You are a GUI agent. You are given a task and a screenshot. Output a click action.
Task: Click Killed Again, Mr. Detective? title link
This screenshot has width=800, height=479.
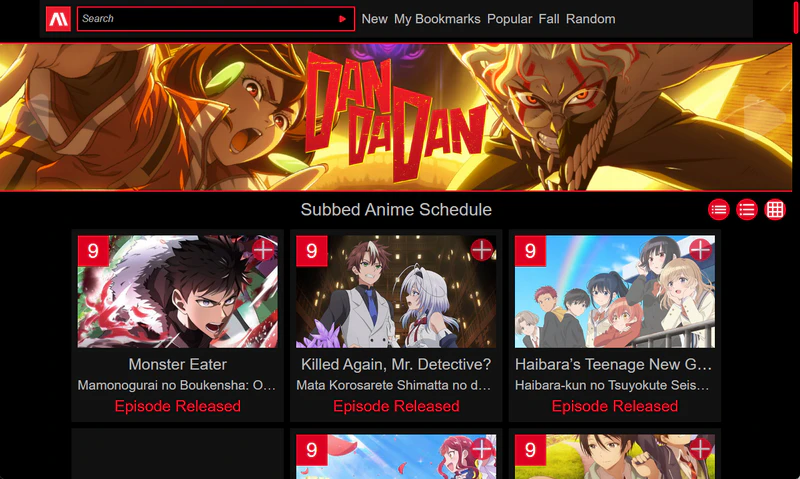coord(396,364)
